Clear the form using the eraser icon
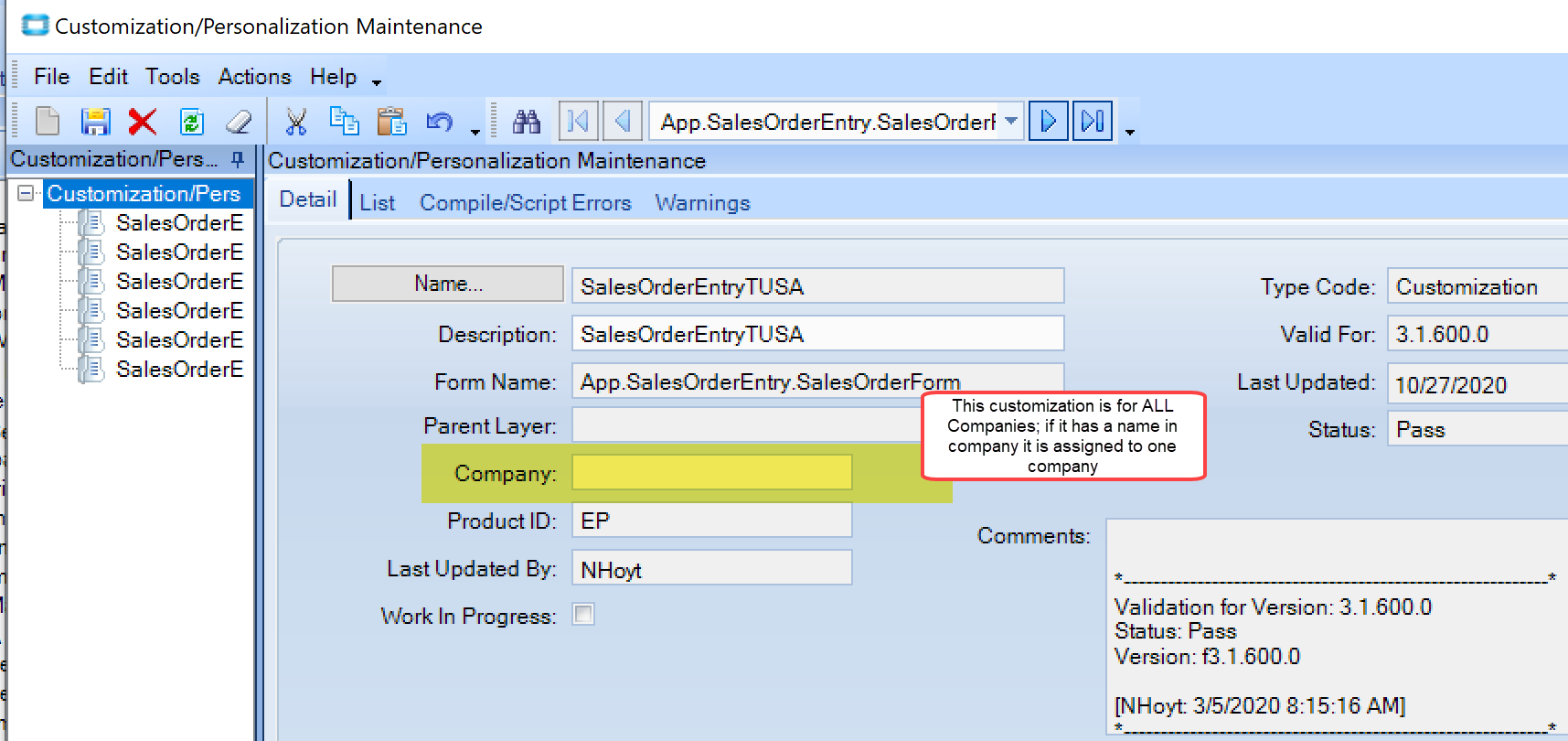The height and width of the screenshot is (741, 1568). [x=239, y=121]
